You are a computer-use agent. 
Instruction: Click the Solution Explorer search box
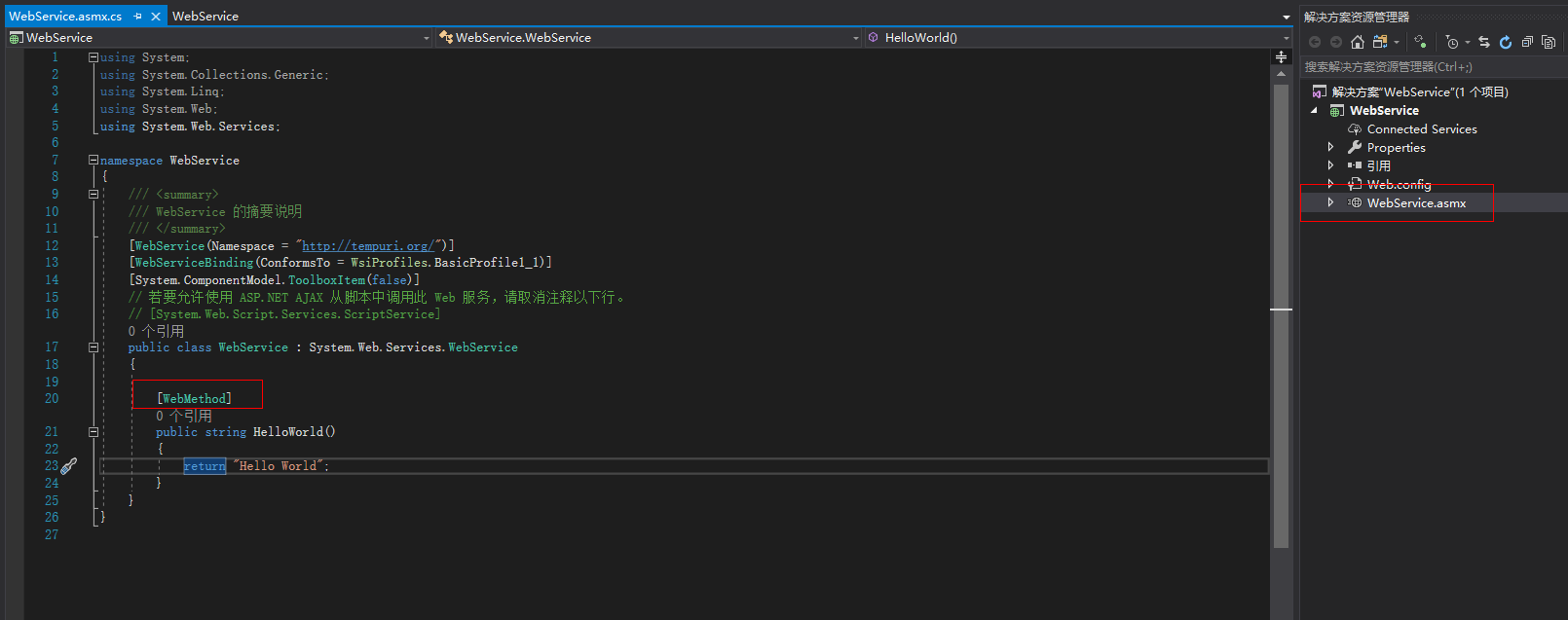(1432, 67)
